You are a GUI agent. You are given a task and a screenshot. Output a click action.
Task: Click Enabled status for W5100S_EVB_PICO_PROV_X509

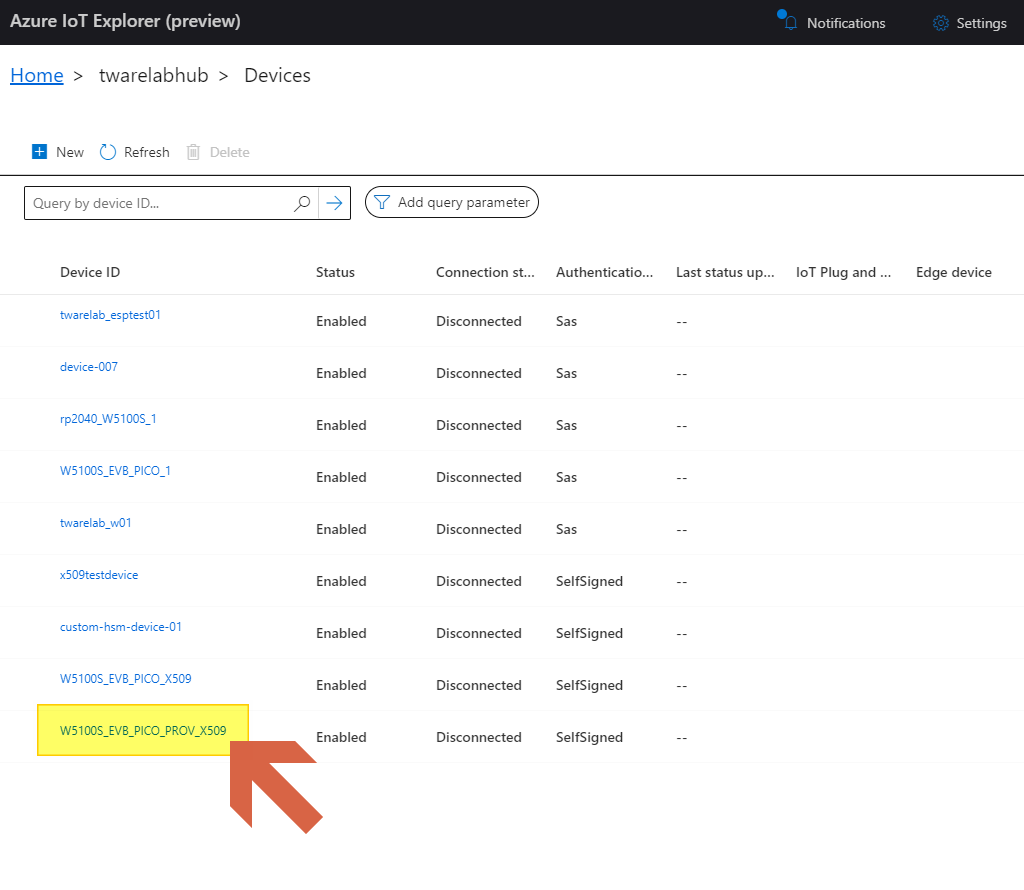coord(342,737)
